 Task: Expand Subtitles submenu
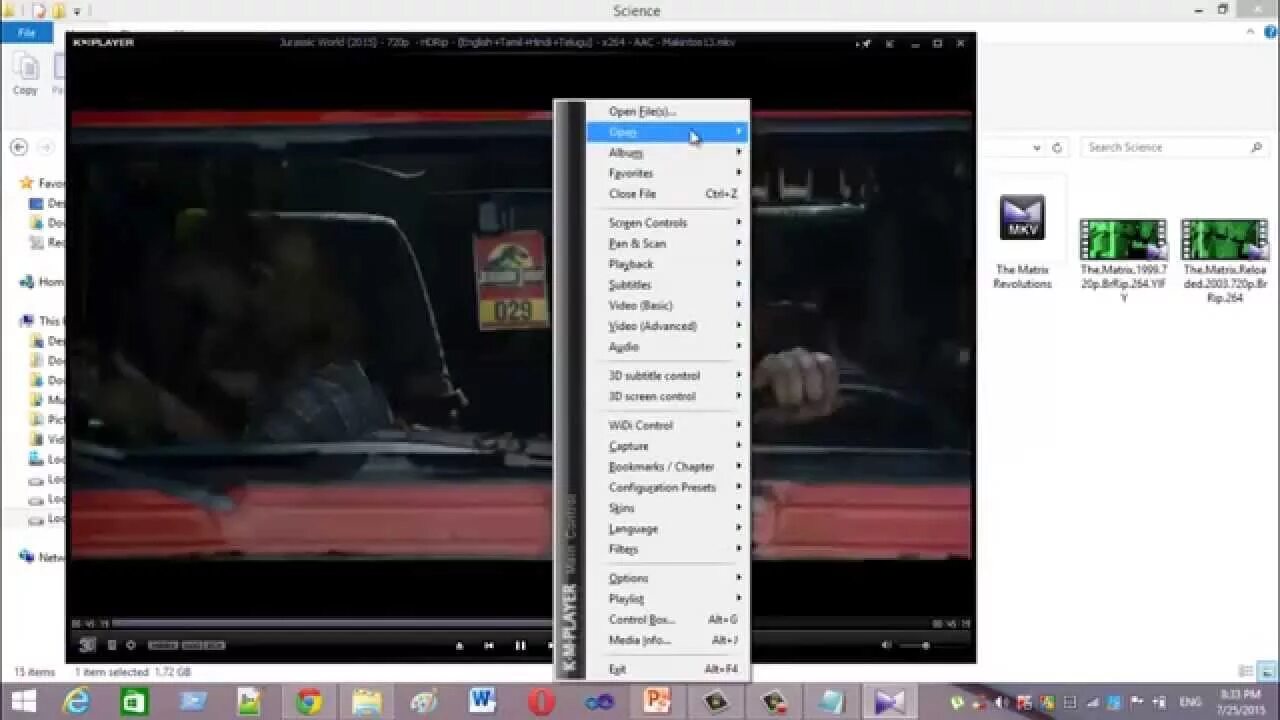[667, 285]
